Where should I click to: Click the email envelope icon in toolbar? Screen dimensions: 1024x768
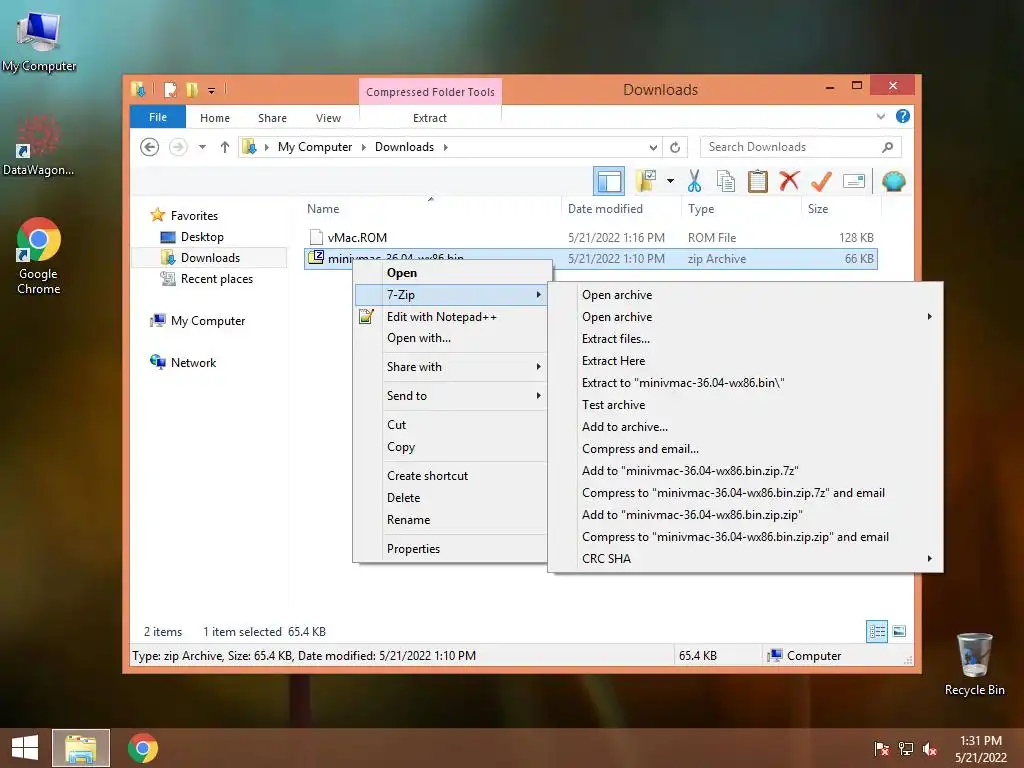point(854,181)
